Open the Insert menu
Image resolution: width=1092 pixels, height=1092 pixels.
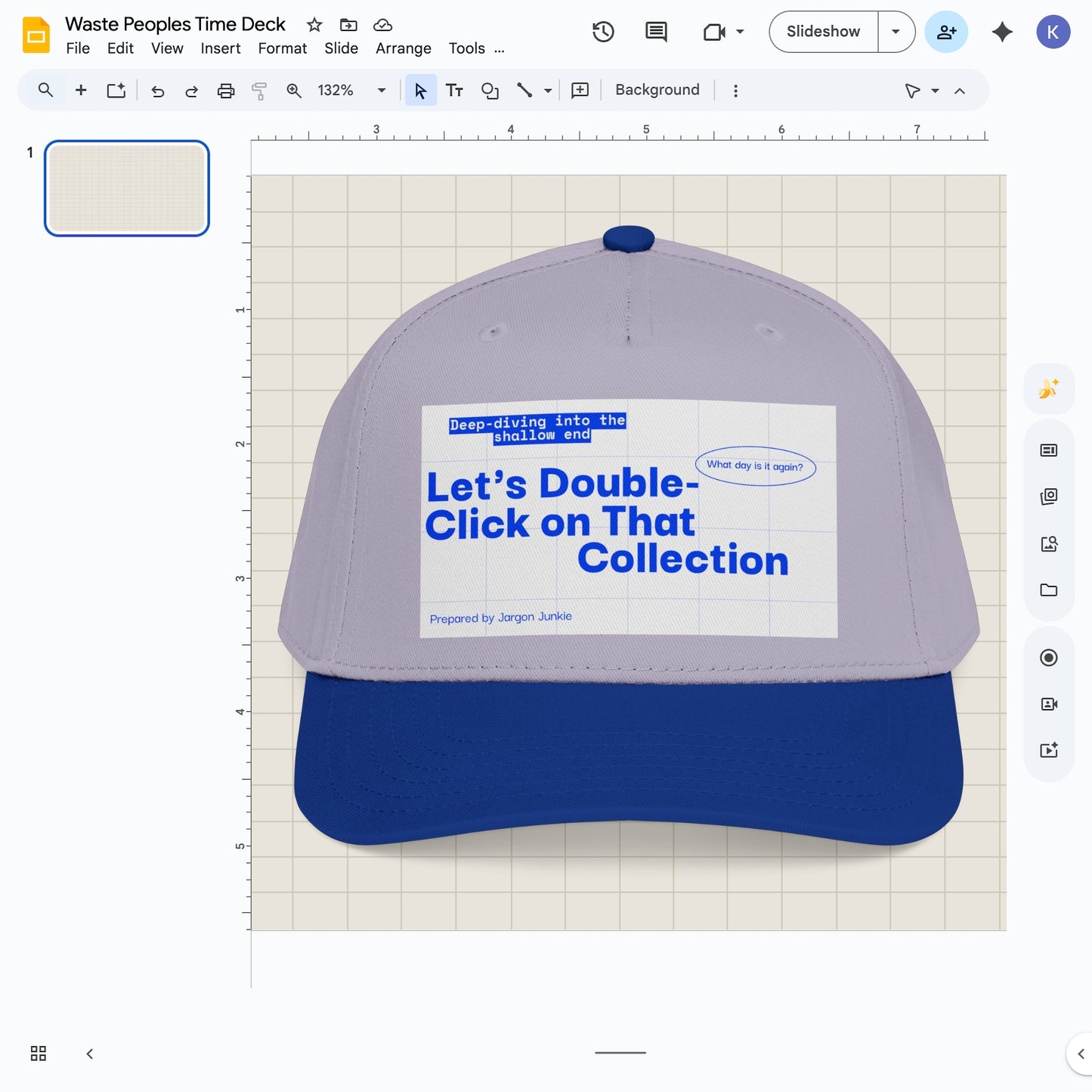tap(221, 48)
